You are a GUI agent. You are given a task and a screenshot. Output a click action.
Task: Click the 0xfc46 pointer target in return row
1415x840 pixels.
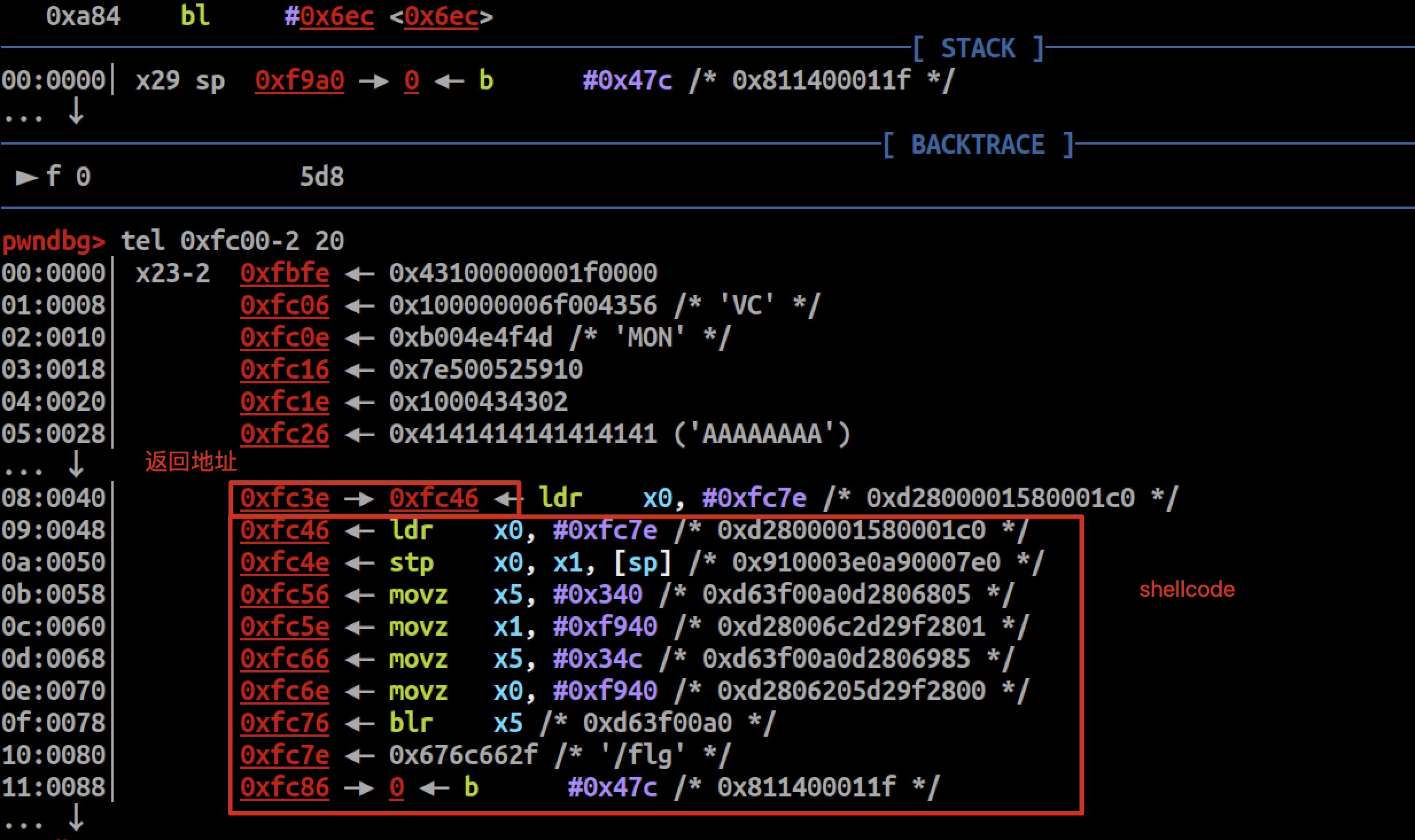coord(433,498)
